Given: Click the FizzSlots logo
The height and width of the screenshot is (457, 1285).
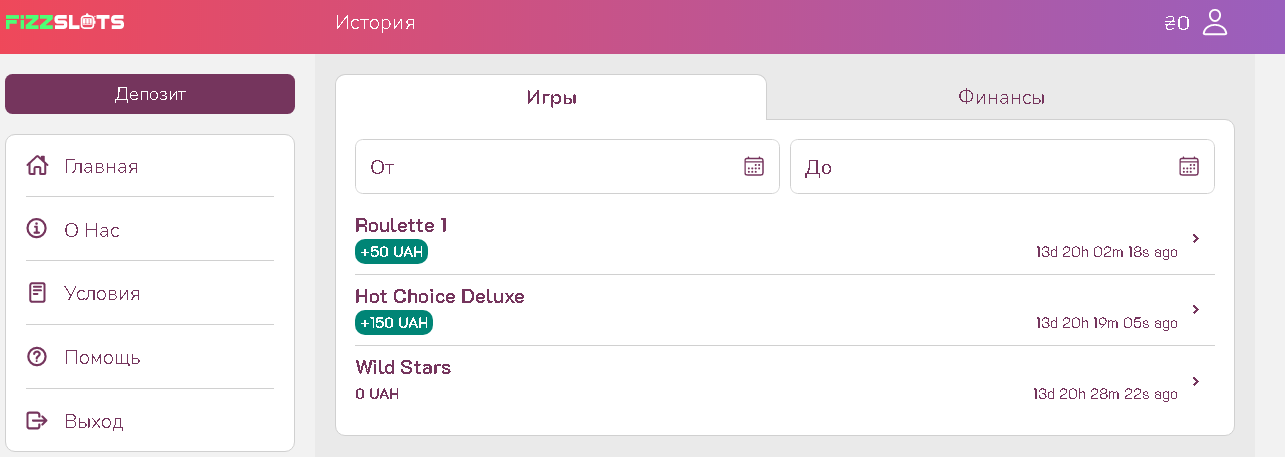Looking at the screenshot, I should [65, 22].
